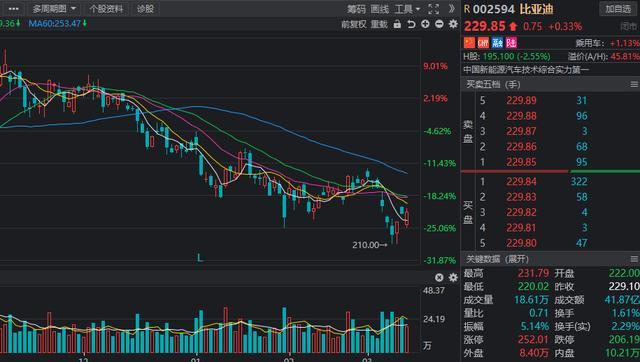Zoom in chart with plus icon

[425, 24]
